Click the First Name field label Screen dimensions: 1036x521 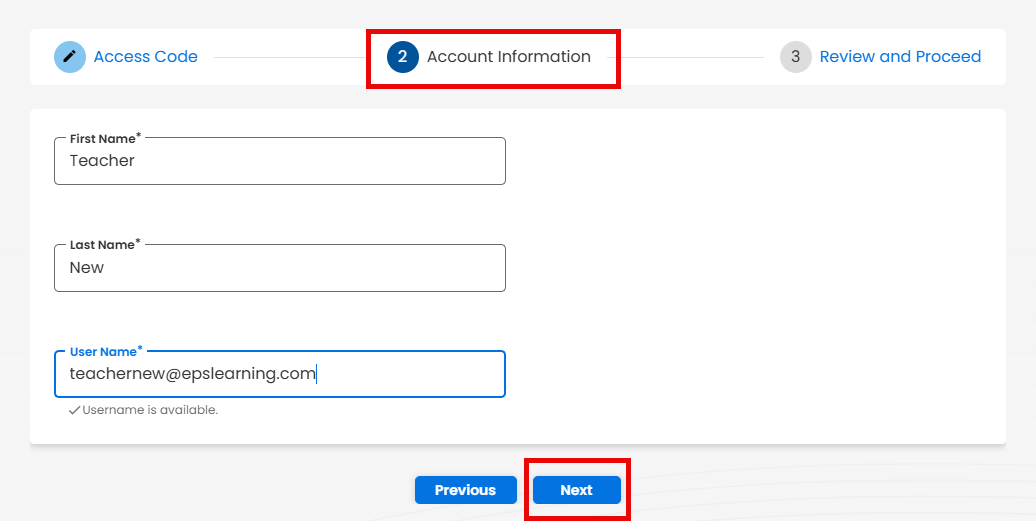[x=103, y=139]
